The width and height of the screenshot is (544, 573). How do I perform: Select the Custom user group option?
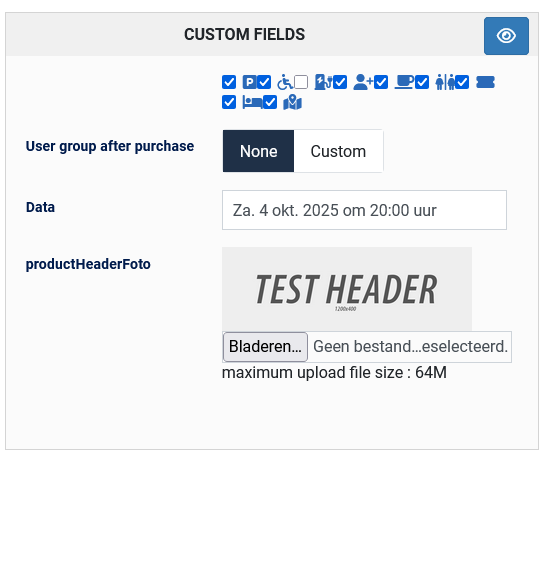(338, 151)
